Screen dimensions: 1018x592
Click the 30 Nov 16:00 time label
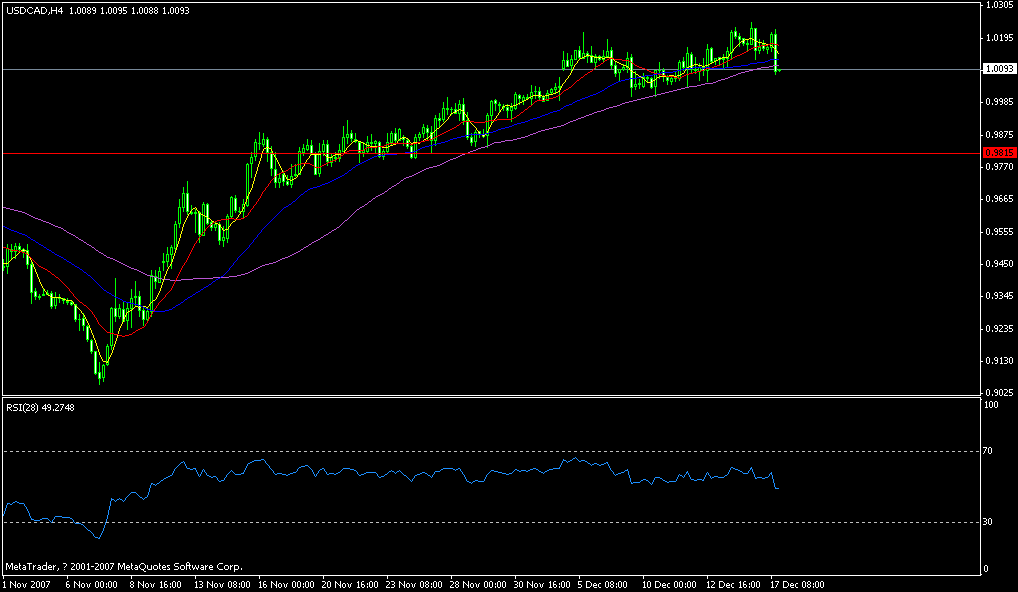coord(544,584)
